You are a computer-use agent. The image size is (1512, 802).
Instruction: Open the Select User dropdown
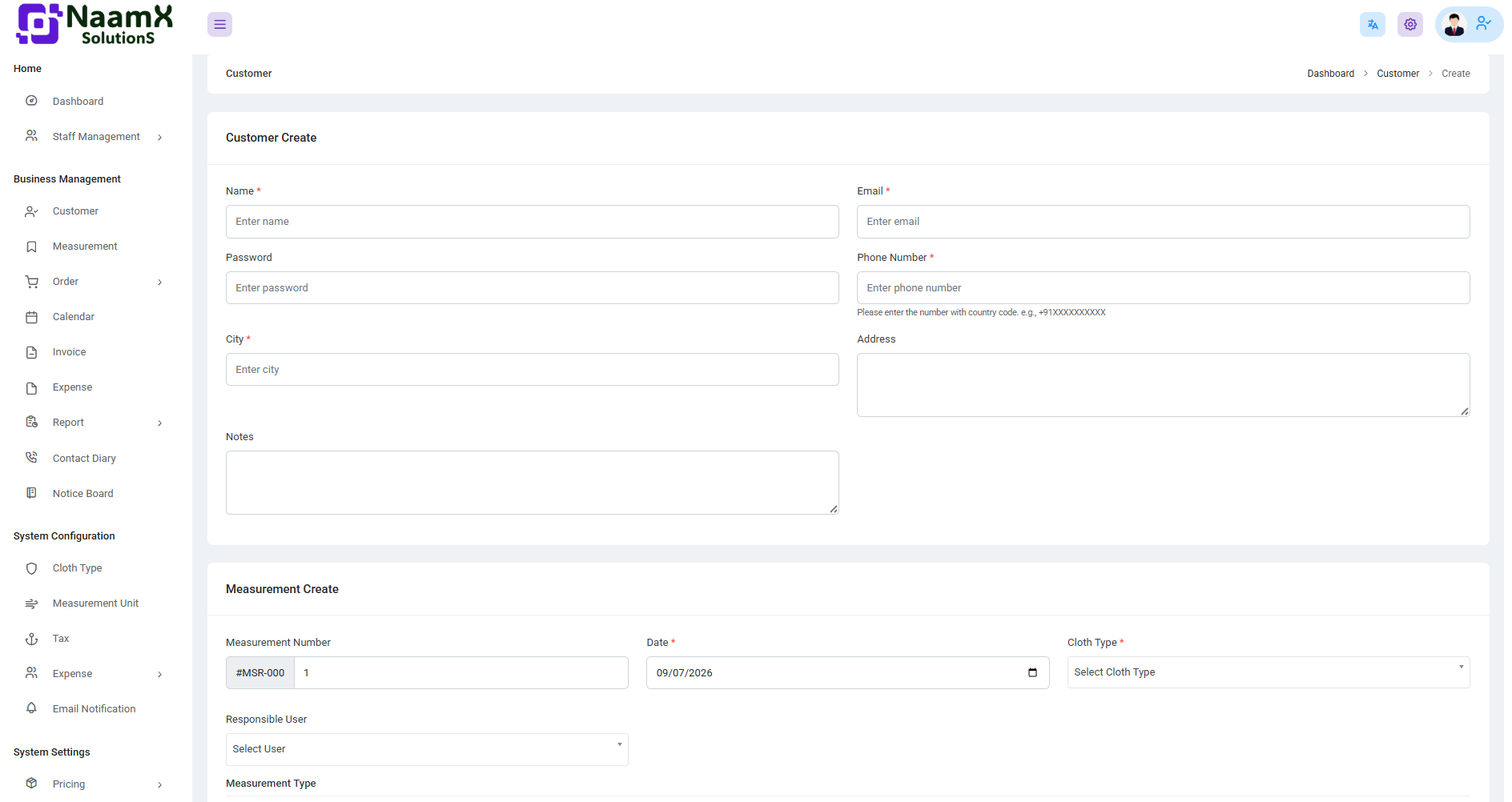pos(427,749)
